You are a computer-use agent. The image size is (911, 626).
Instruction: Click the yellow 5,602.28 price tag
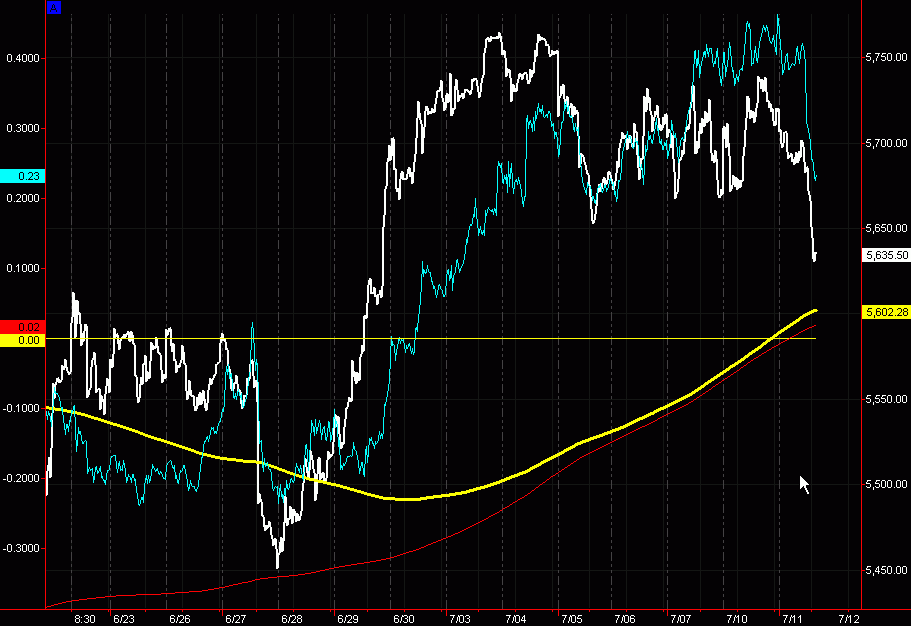click(886, 312)
